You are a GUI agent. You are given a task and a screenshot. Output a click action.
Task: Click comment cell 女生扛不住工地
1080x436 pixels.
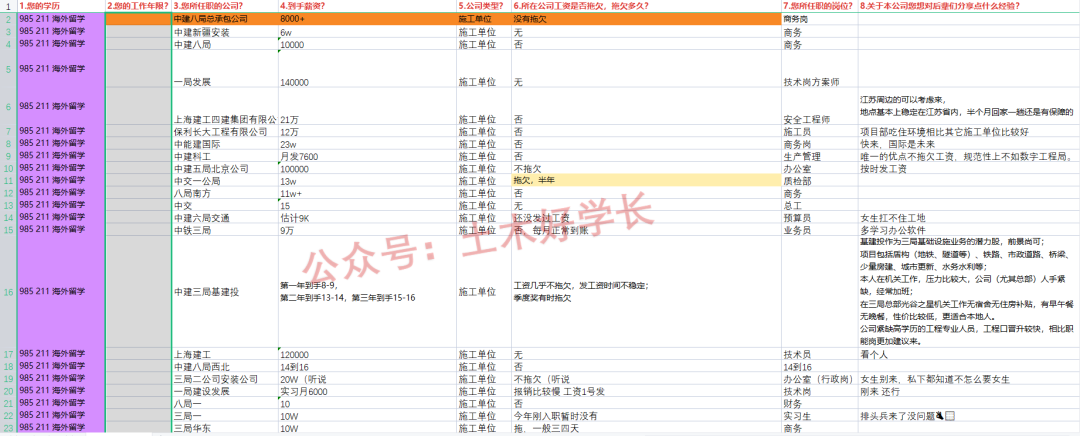(968, 218)
